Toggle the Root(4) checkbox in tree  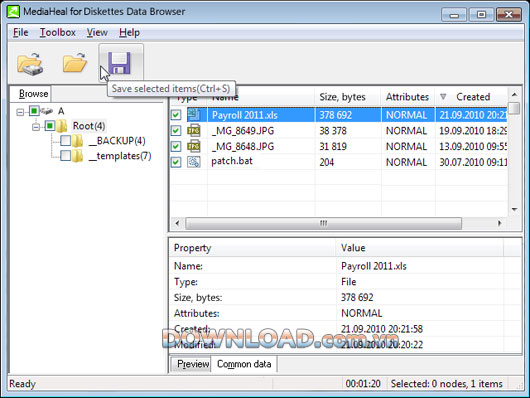point(50,126)
